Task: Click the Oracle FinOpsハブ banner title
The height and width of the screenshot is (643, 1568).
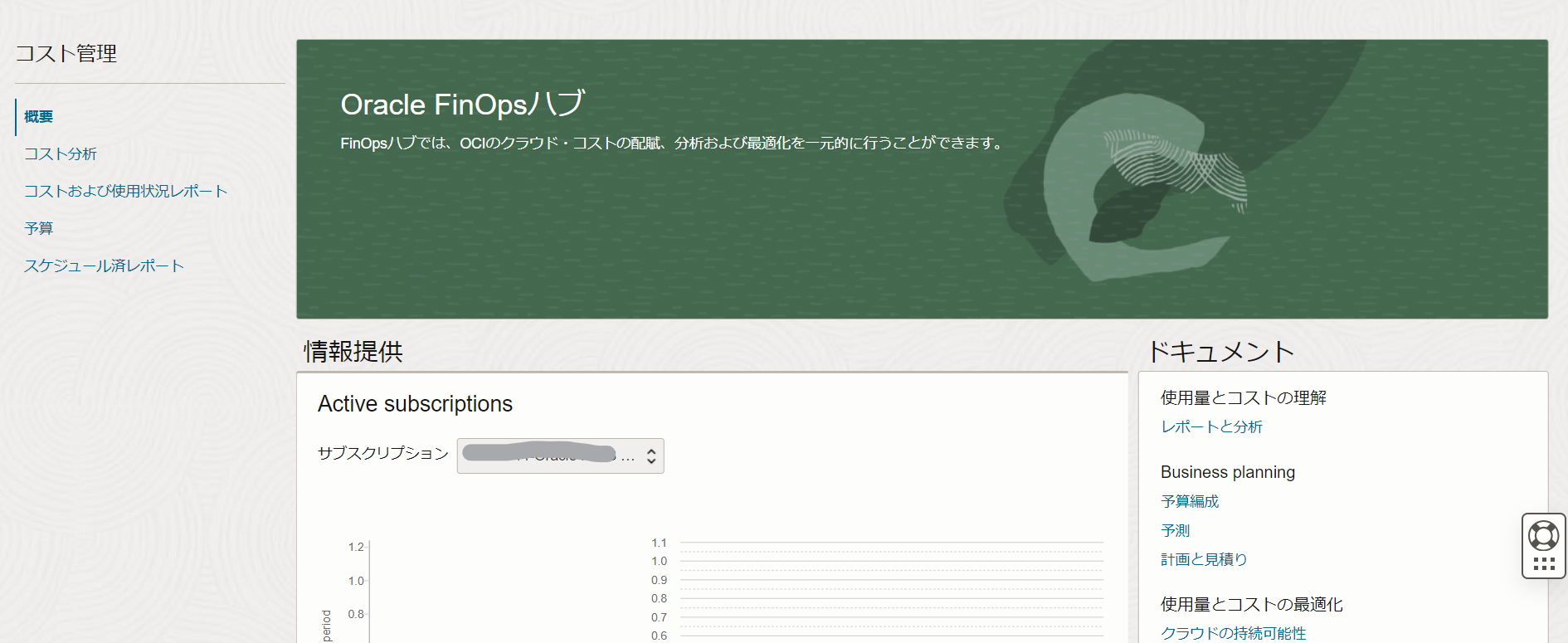Action: pos(463,105)
